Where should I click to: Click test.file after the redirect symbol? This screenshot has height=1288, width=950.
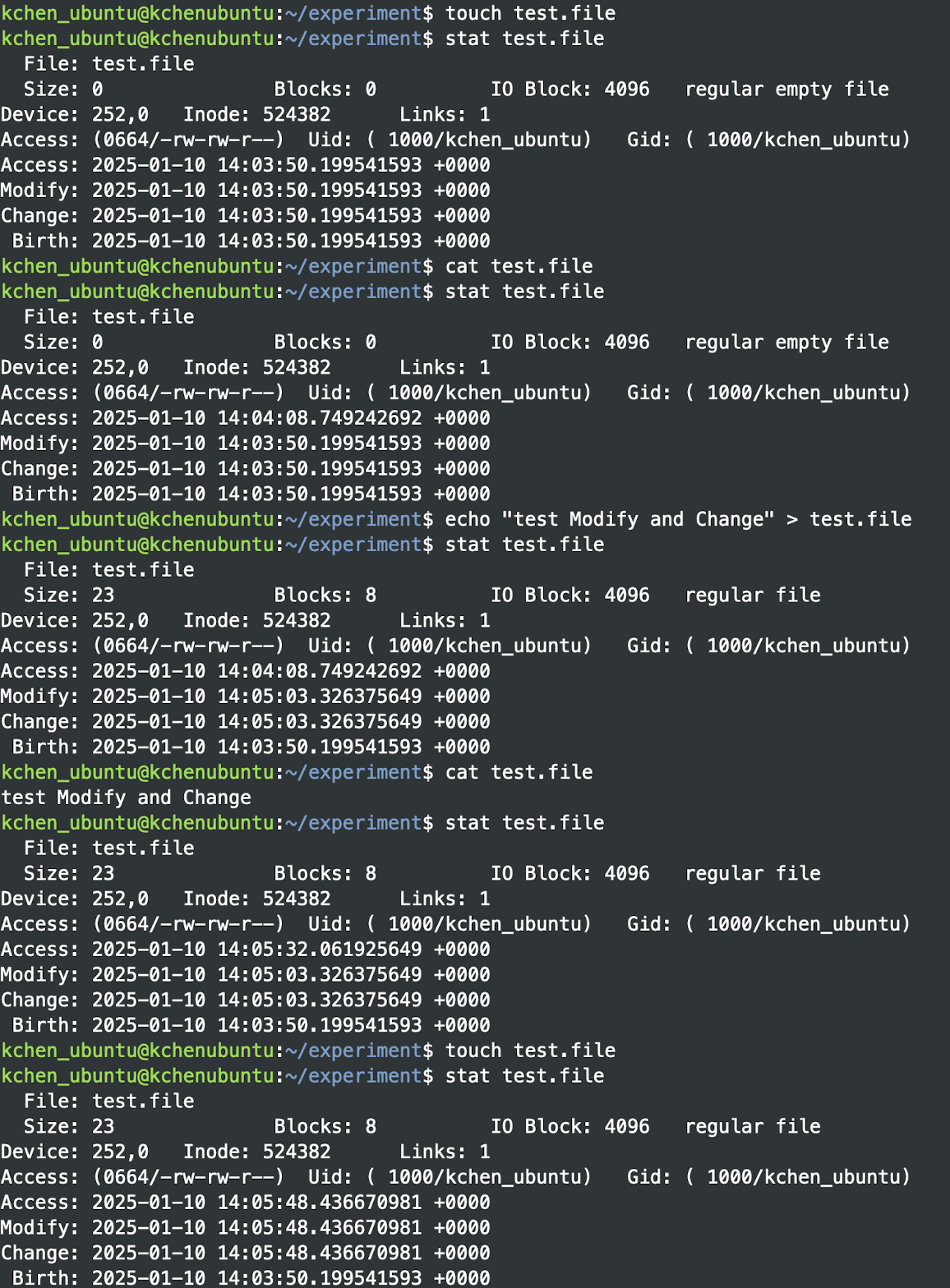860,519
